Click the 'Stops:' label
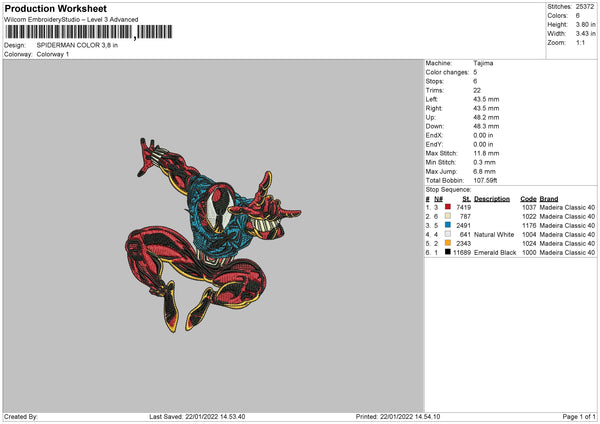600x424 pixels. coord(435,82)
